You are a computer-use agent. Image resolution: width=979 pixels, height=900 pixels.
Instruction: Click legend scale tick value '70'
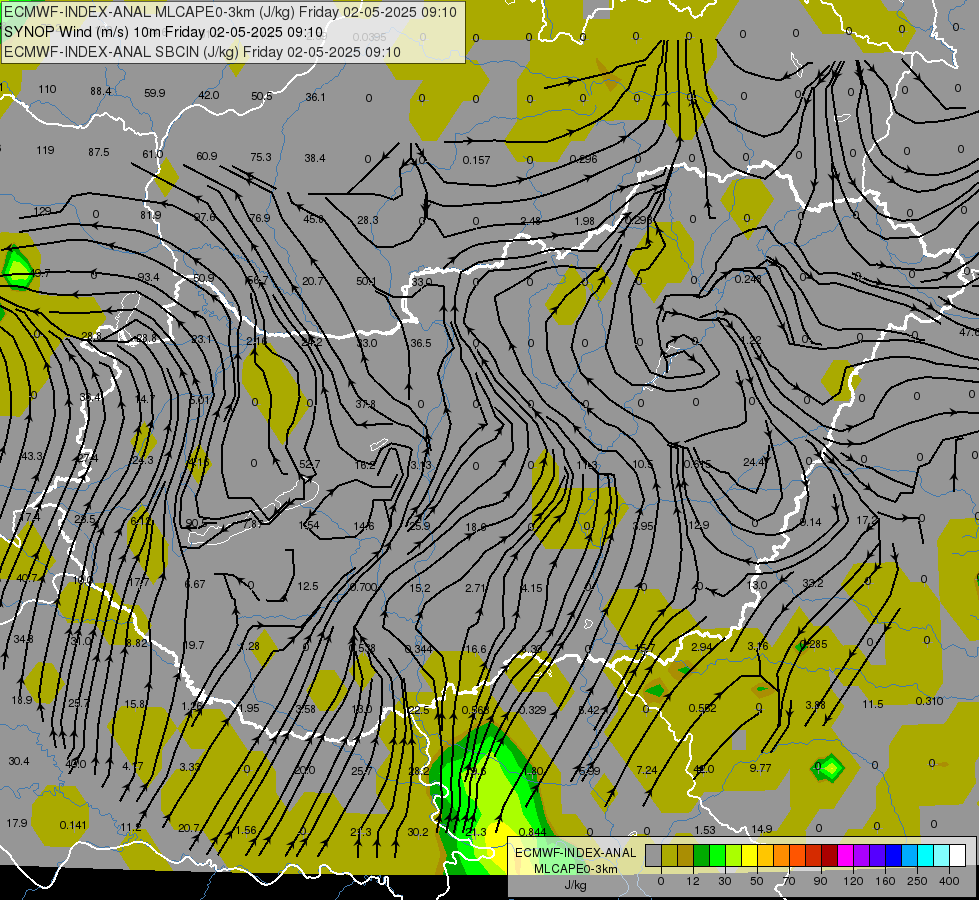(x=789, y=881)
